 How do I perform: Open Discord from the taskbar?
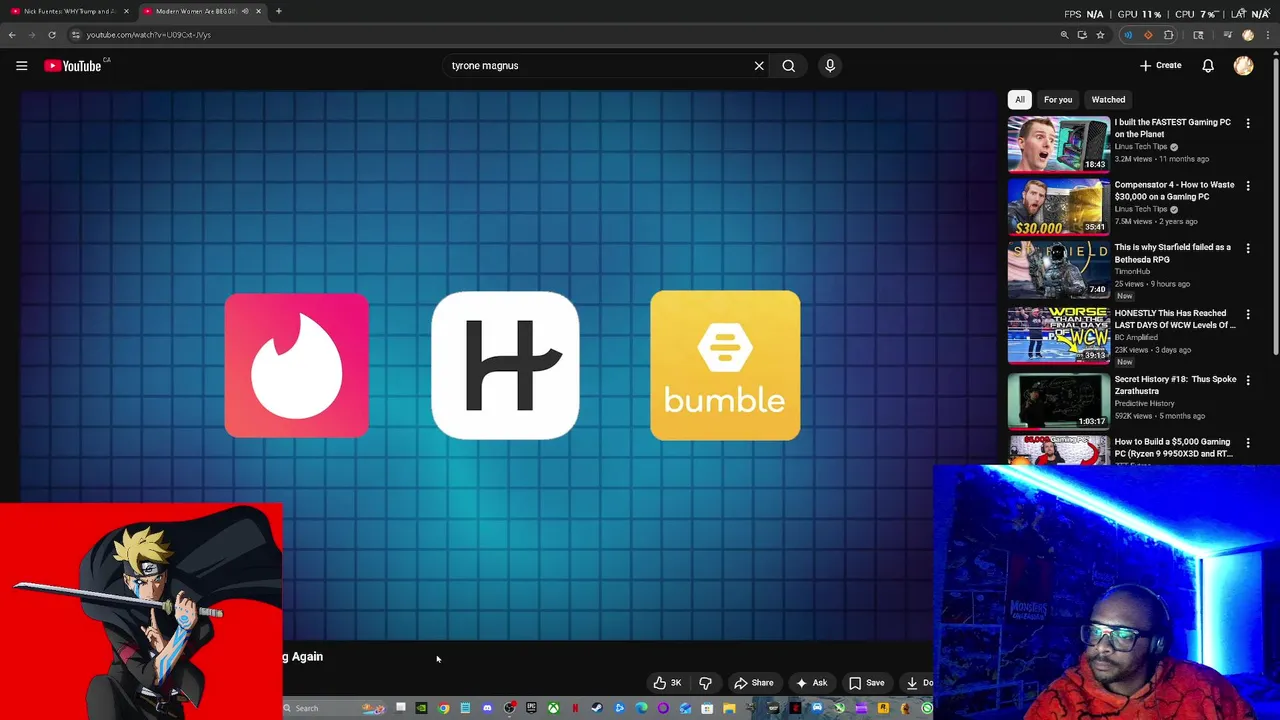(x=487, y=708)
